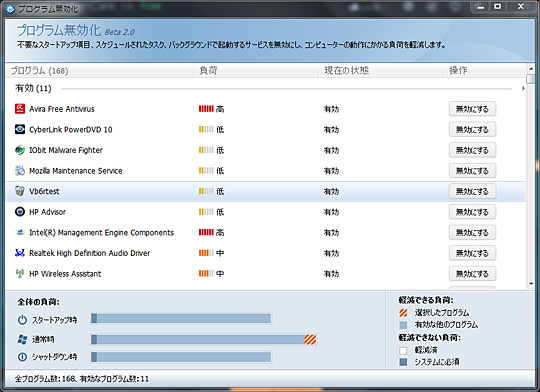Disable Intel Management Engine Components
Image resolution: width=540 pixels, height=392 pixels.
pyautogui.click(x=472, y=233)
